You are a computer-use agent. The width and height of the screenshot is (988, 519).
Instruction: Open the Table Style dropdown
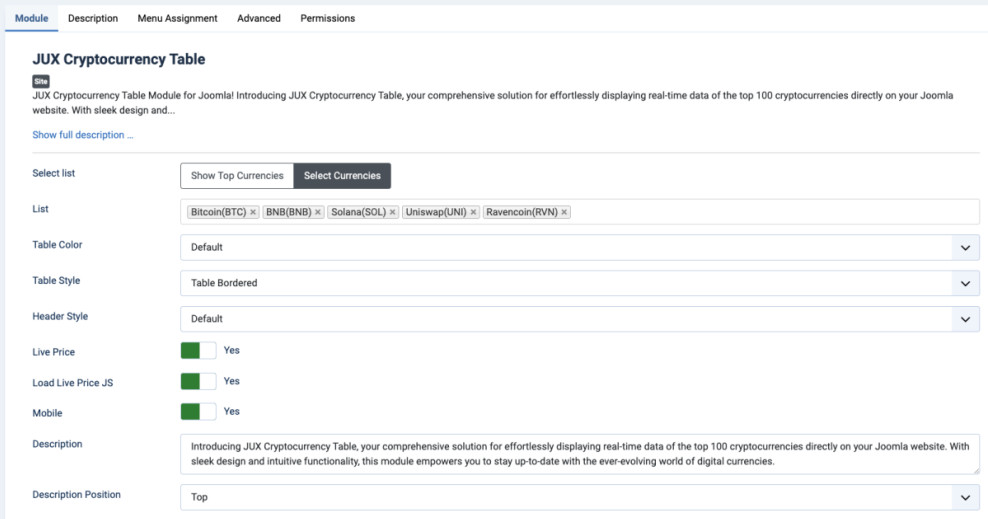pos(580,283)
